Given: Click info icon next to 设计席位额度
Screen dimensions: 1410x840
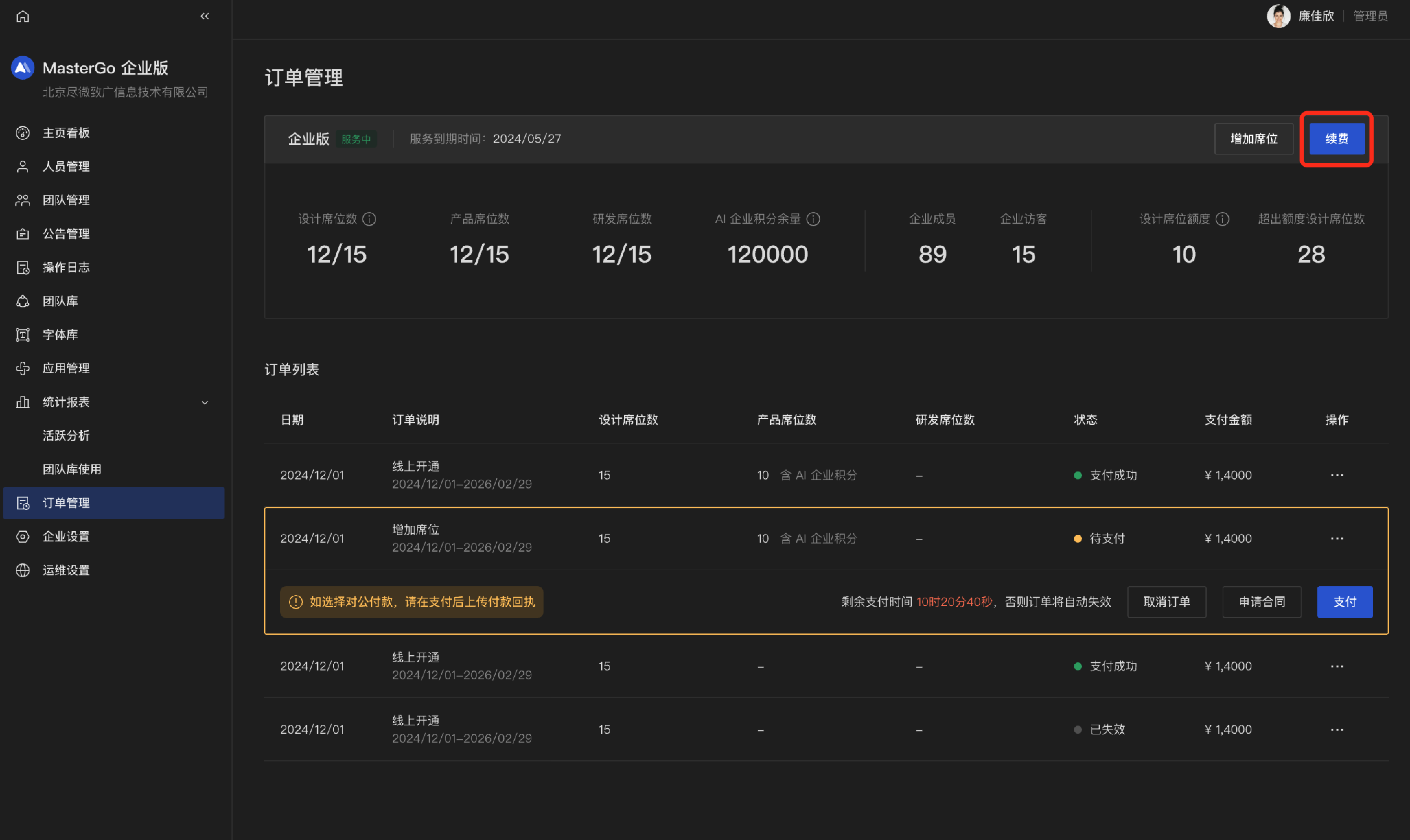Looking at the screenshot, I should click(1222, 219).
